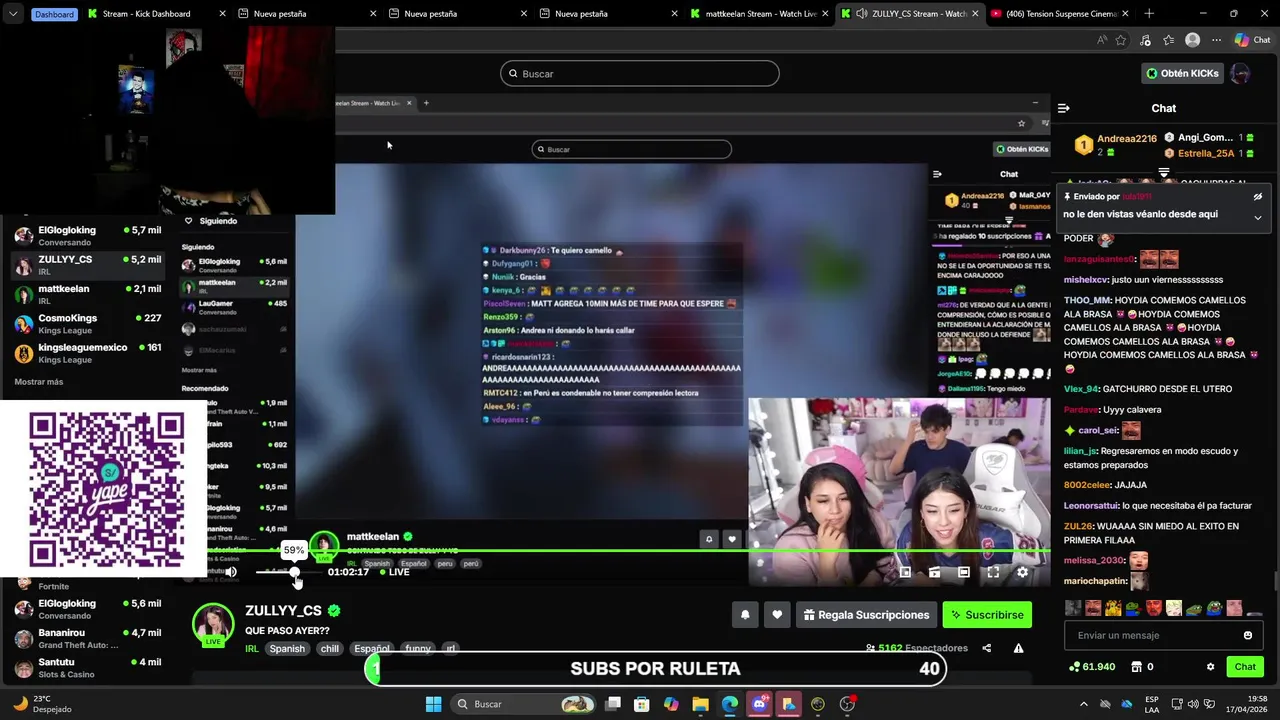The height and width of the screenshot is (720, 1280).
Task: Click Regala Suscripciones button
Action: 866,615
